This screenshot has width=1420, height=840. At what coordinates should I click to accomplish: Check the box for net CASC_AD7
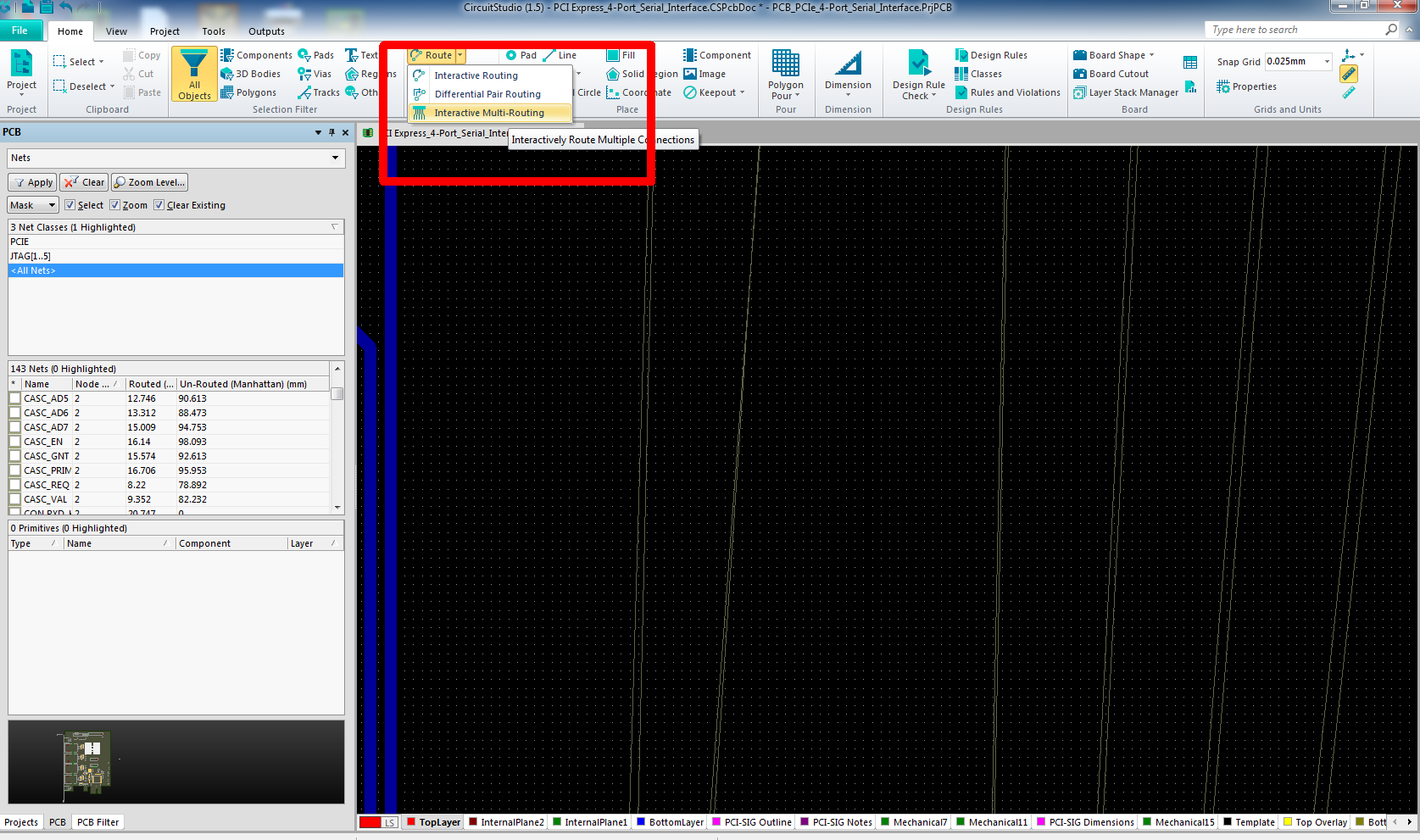[x=15, y=427]
